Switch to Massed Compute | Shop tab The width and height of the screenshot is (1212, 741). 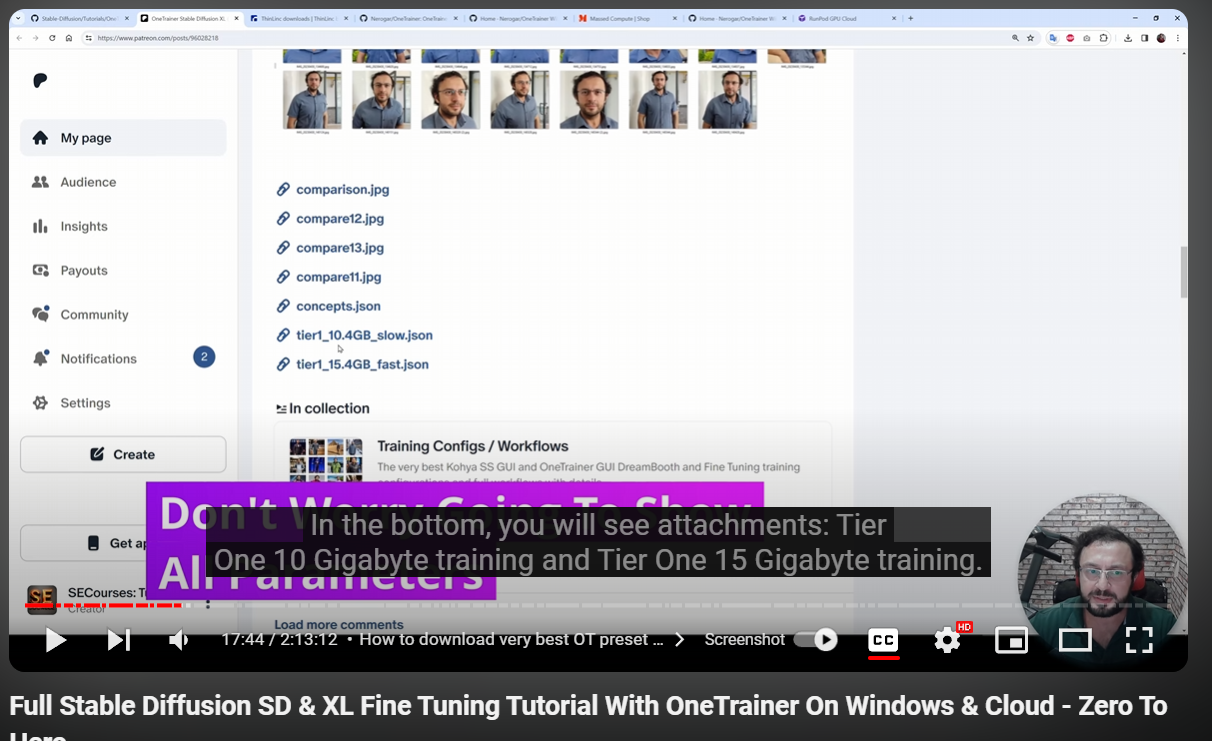point(627,18)
